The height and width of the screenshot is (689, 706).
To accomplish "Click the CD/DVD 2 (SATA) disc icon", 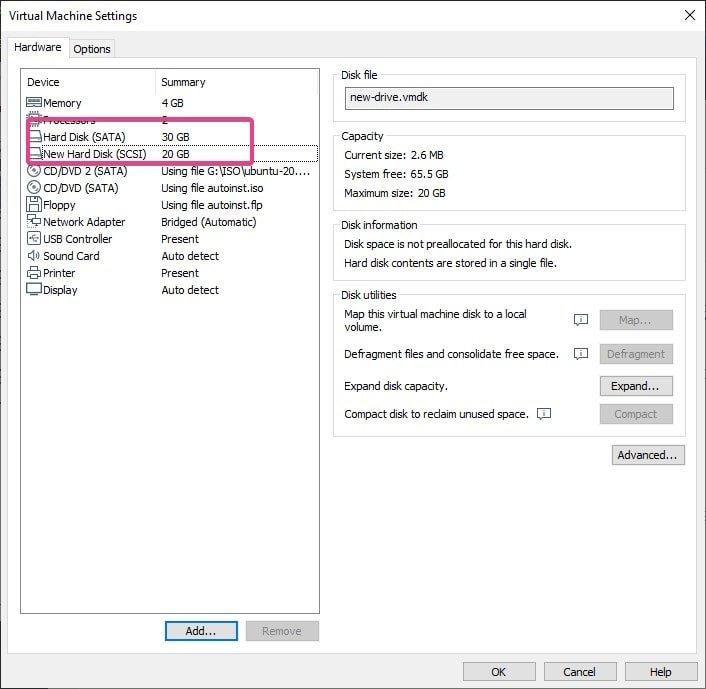I will pyautogui.click(x=34, y=171).
